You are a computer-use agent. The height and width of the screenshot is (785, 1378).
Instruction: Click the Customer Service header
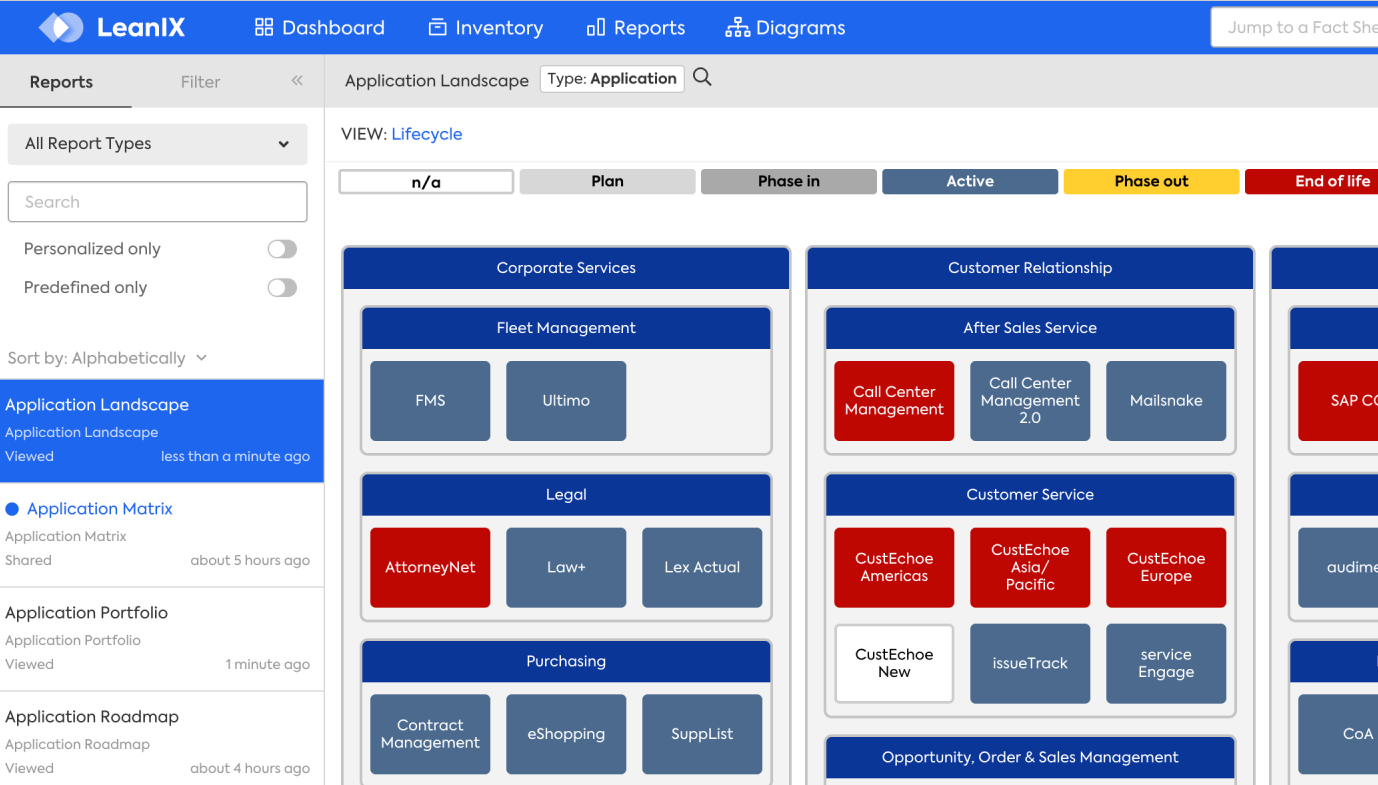pyautogui.click(x=1030, y=495)
